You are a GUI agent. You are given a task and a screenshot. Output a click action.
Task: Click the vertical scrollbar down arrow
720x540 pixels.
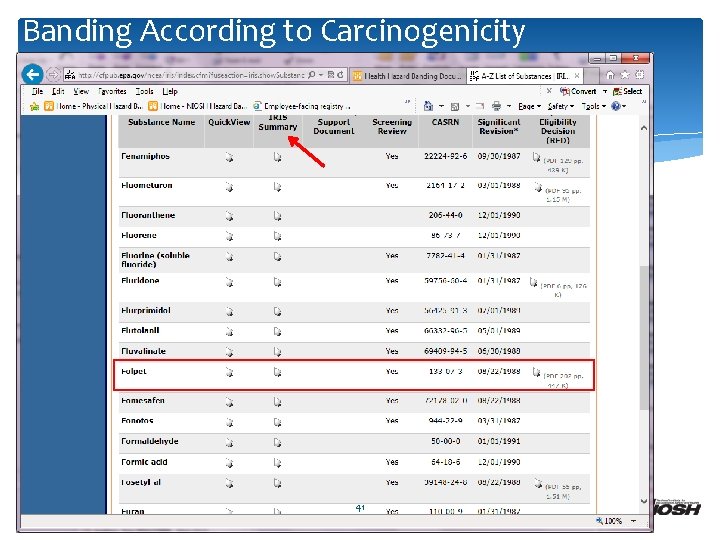[644, 501]
